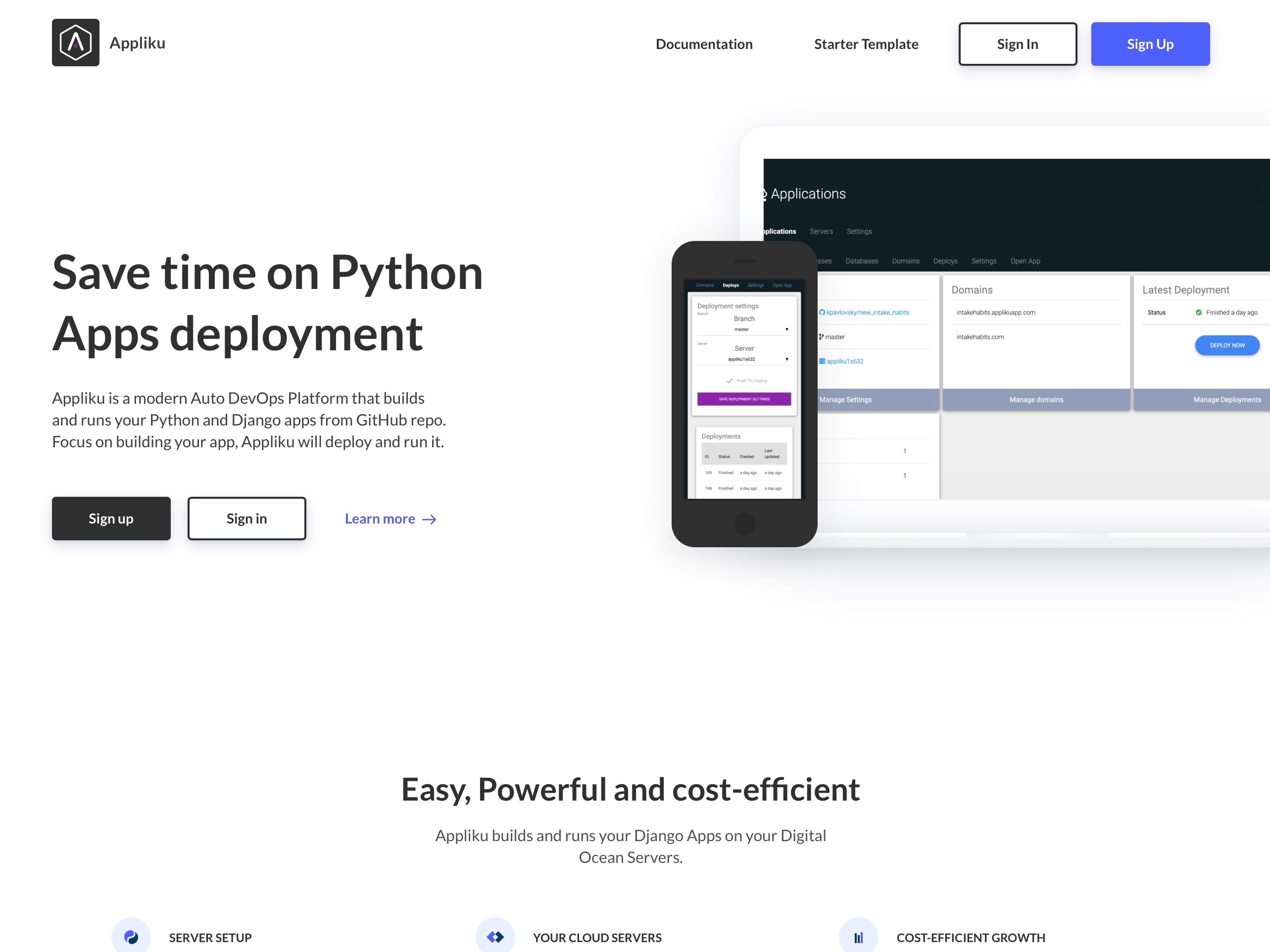Select the Deploys tab in phone mockup

[x=731, y=285]
